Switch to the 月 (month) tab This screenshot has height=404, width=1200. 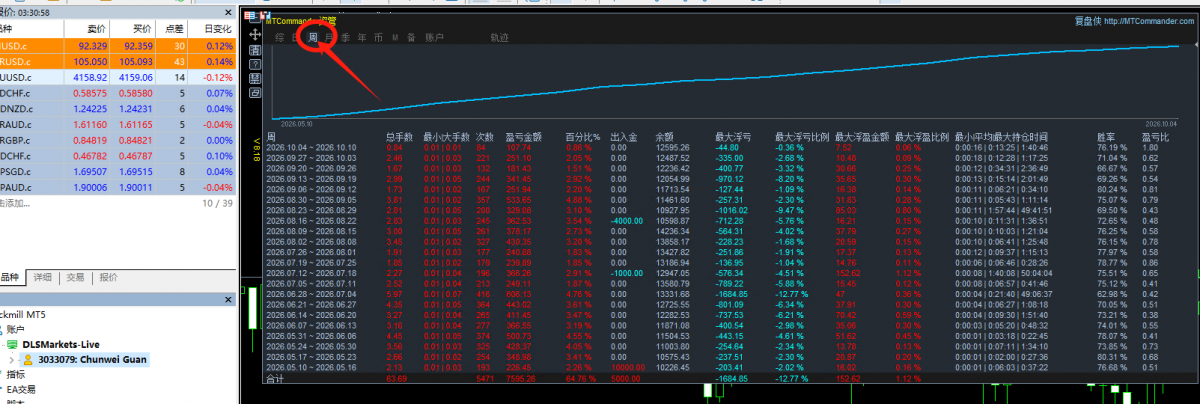pyautogui.click(x=330, y=38)
